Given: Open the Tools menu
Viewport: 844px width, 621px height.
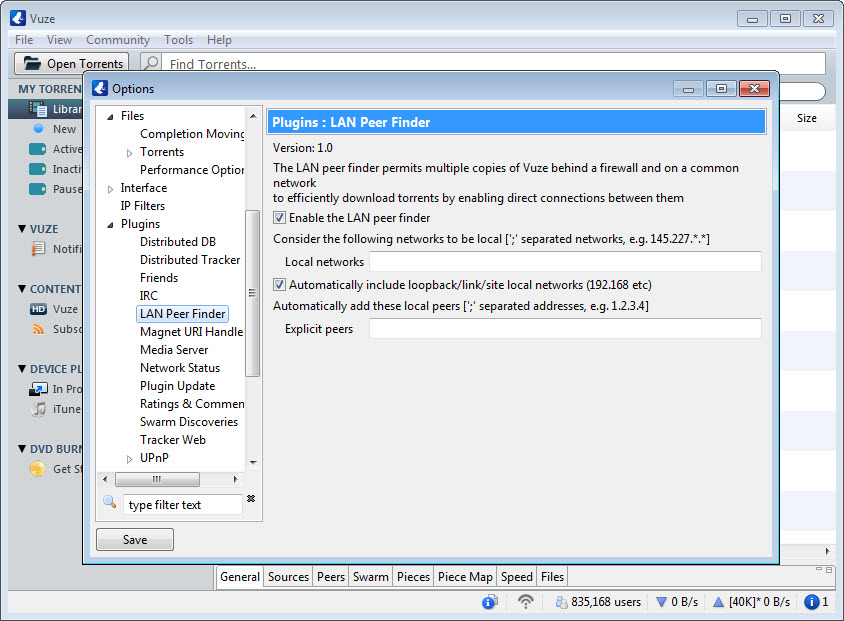Looking at the screenshot, I should point(178,40).
